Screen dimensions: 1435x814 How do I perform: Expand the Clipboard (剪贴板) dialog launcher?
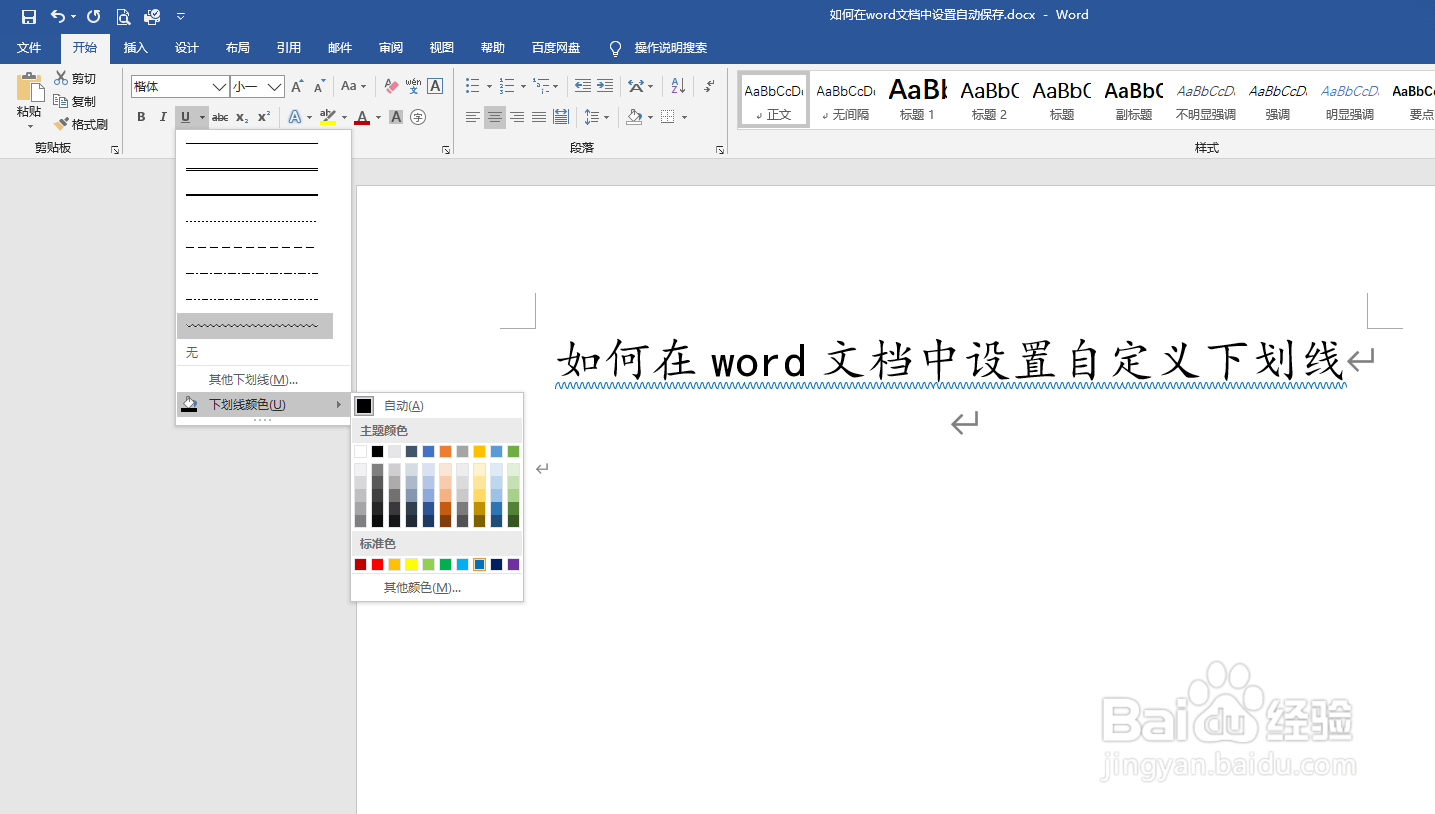(115, 149)
